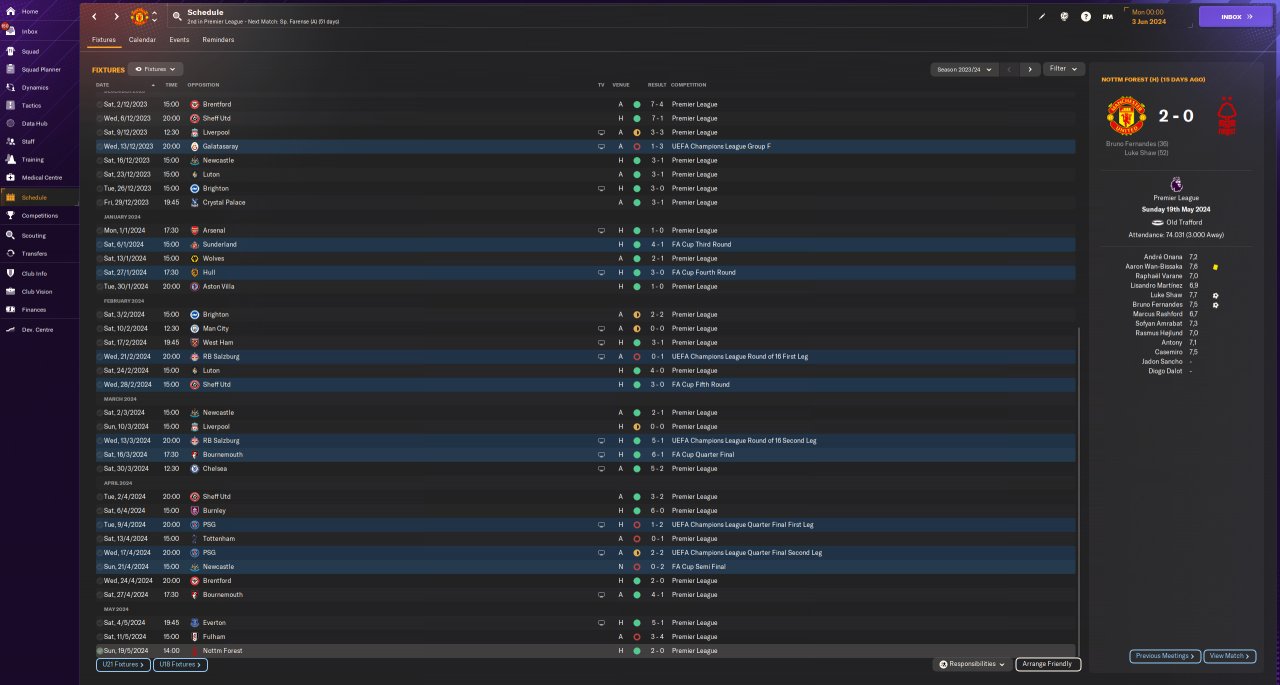Go forward with the right arrow

tap(116, 17)
